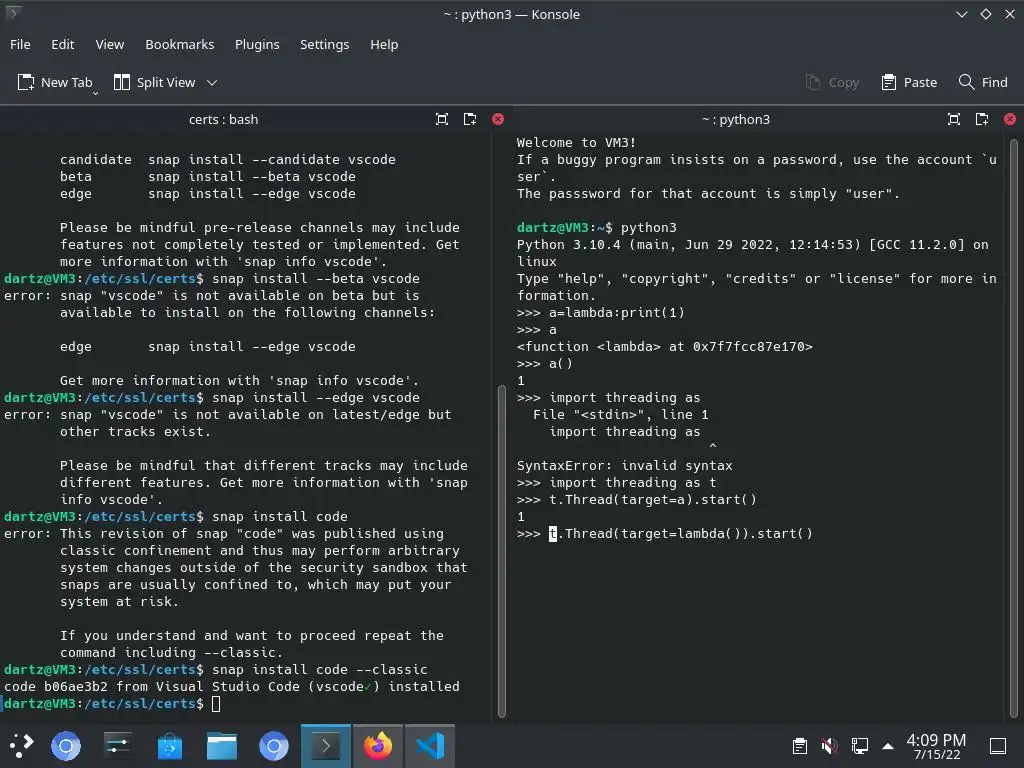Maximize the ~ : python3 terminal pane
This screenshot has width=1024, height=768.
pos(953,120)
